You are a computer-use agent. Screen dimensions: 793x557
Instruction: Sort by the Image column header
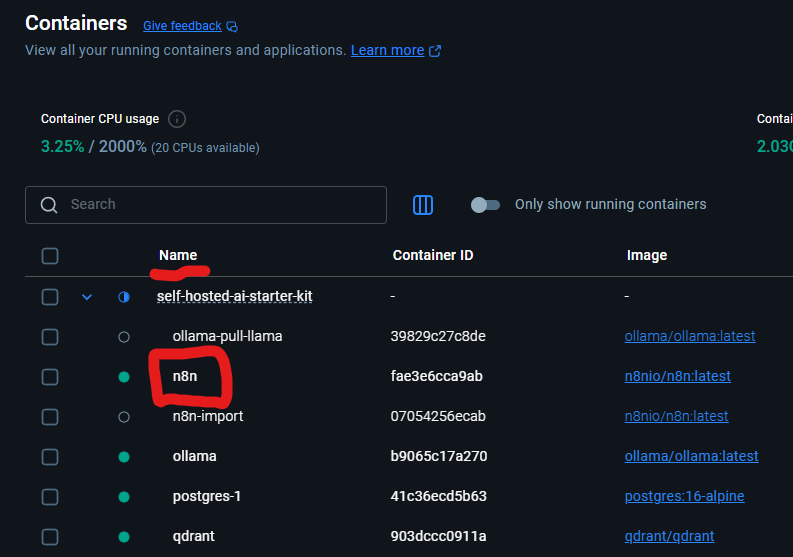(x=647, y=255)
